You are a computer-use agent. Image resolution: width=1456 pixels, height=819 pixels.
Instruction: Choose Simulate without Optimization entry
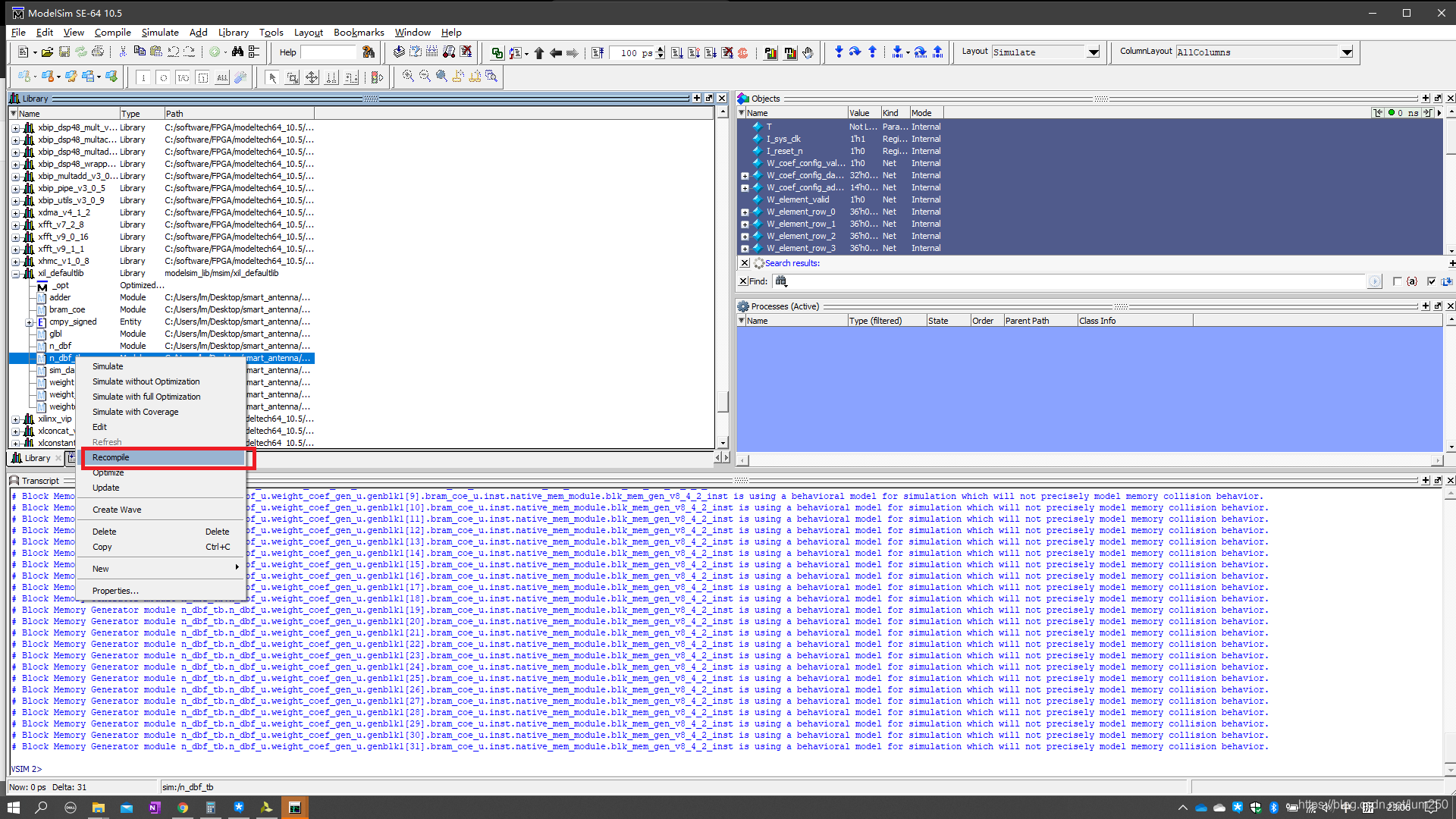pyautogui.click(x=146, y=382)
